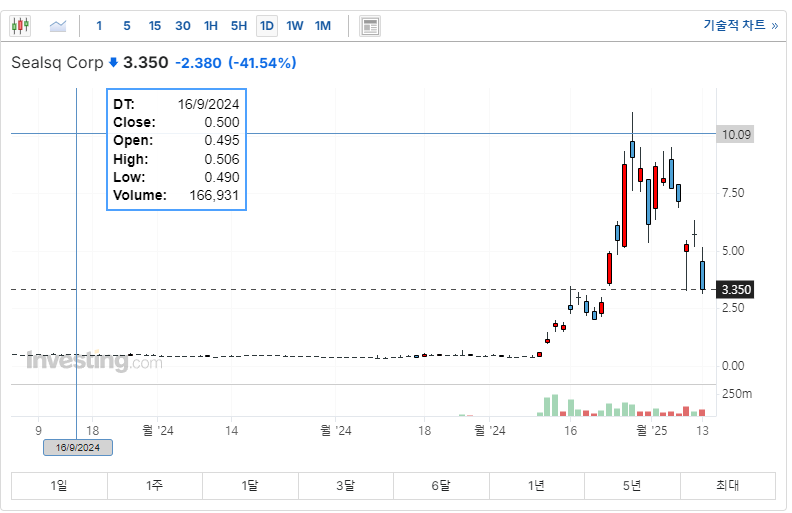Select the candlestick chart type icon

(20, 25)
